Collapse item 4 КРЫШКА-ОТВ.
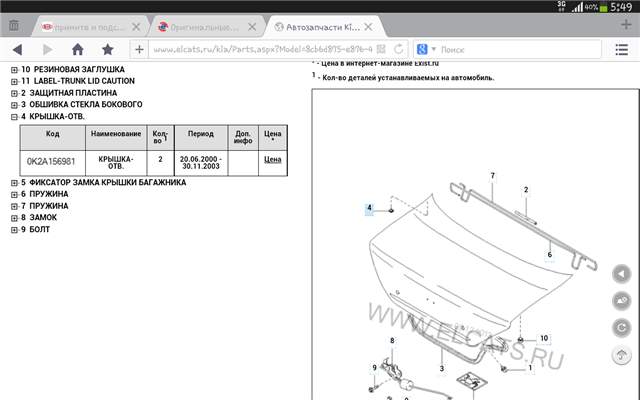The width and height of the screenshot is (640, 400). pyautogui.click(x=14, y=117)
